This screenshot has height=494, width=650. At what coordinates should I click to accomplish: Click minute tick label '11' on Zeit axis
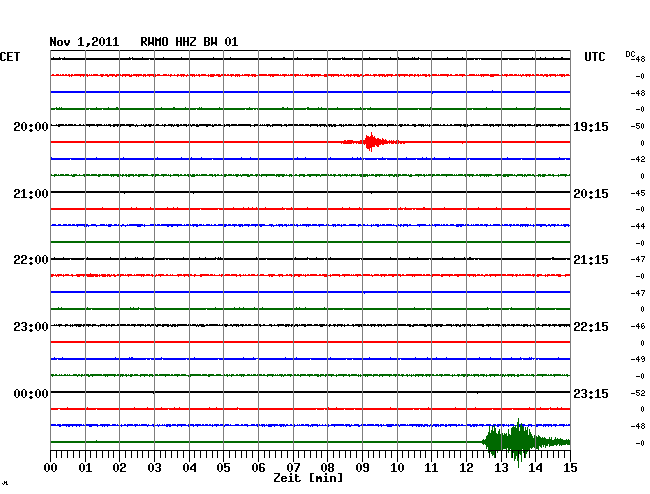coord(431,468)
